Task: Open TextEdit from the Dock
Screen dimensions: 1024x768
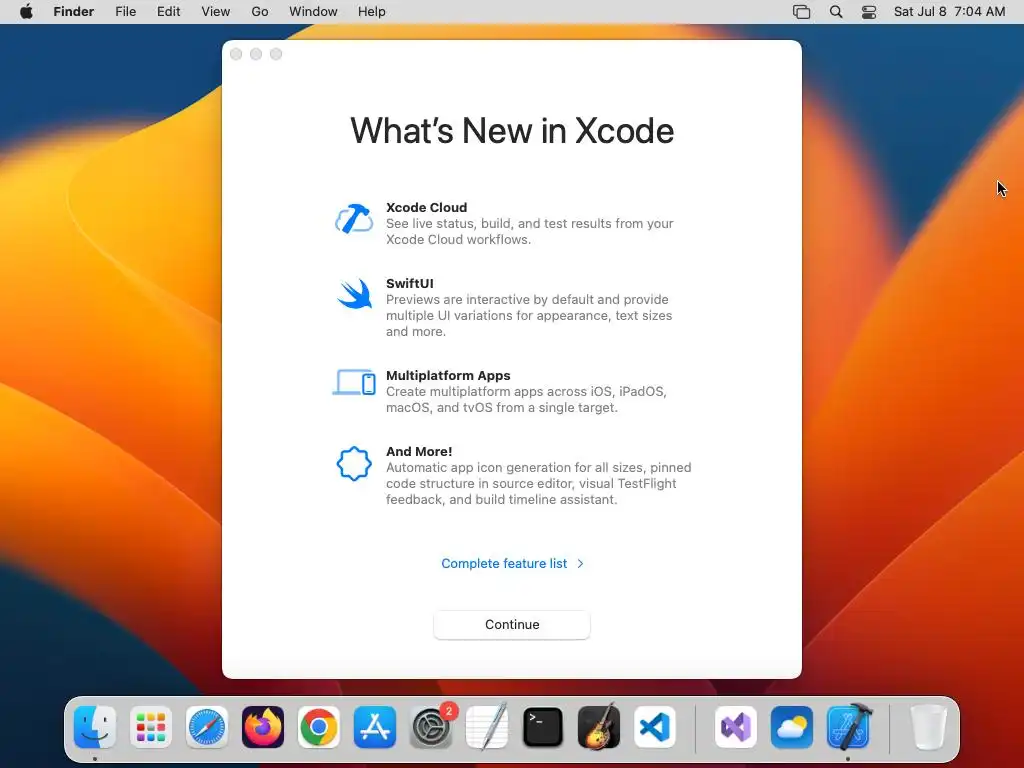Action: click(x=487, y=727)
